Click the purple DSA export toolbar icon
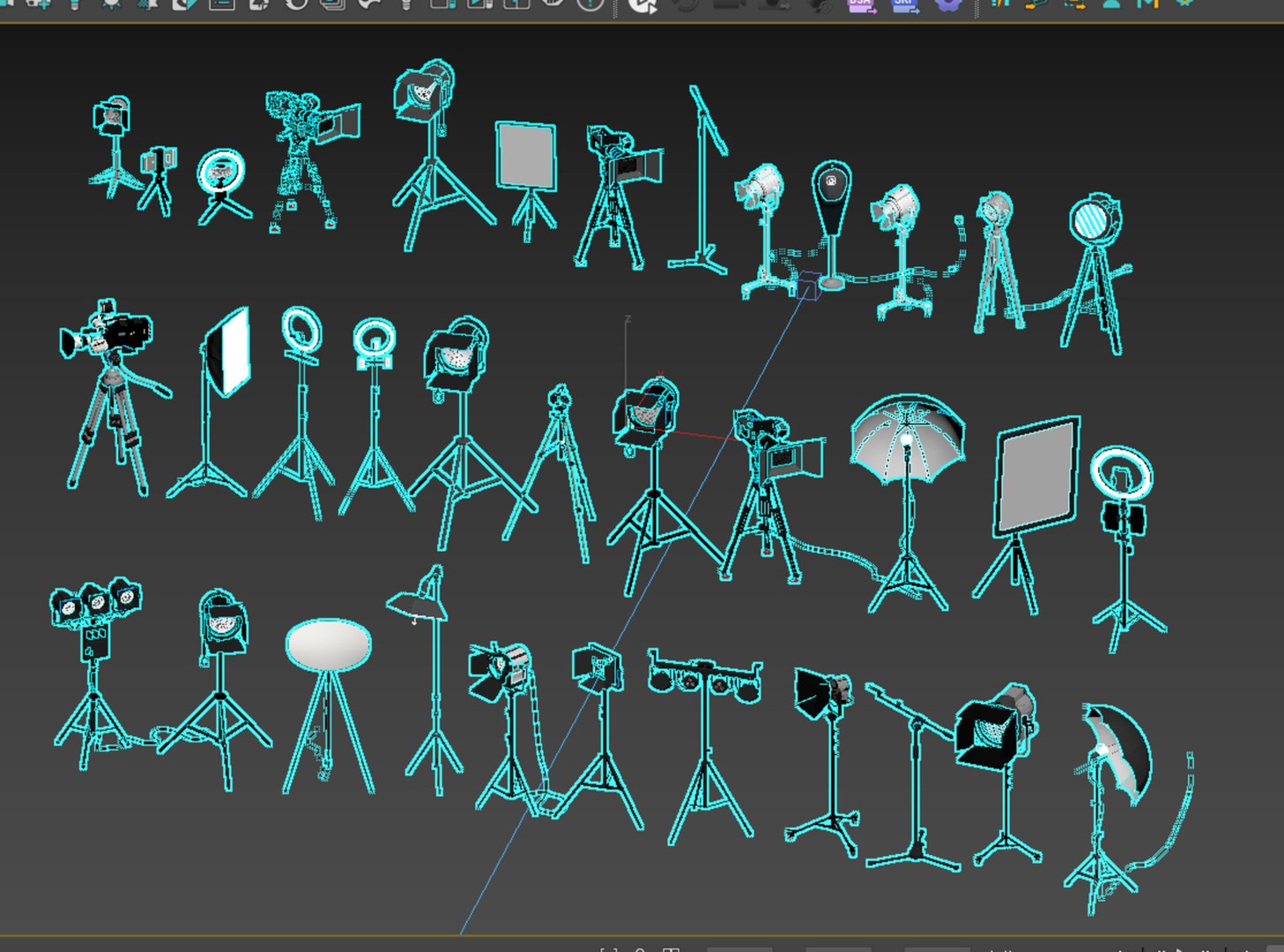This screenshot has height=952, width=1284. click(861, 5)
